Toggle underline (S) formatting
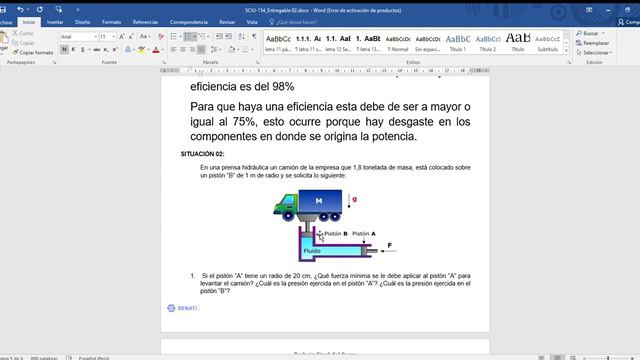 click(82, 50)
